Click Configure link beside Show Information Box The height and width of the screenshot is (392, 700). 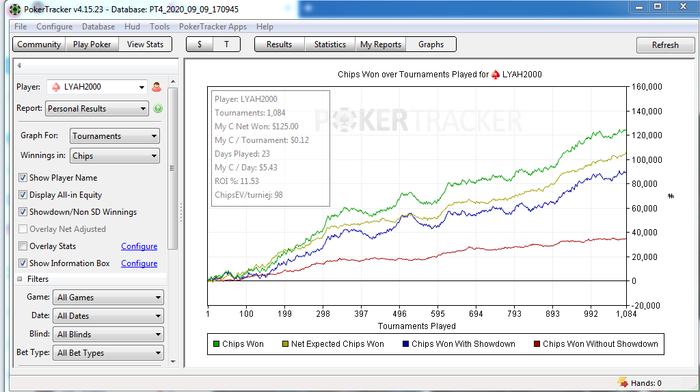pyautogui.click(x=139, y=263)
